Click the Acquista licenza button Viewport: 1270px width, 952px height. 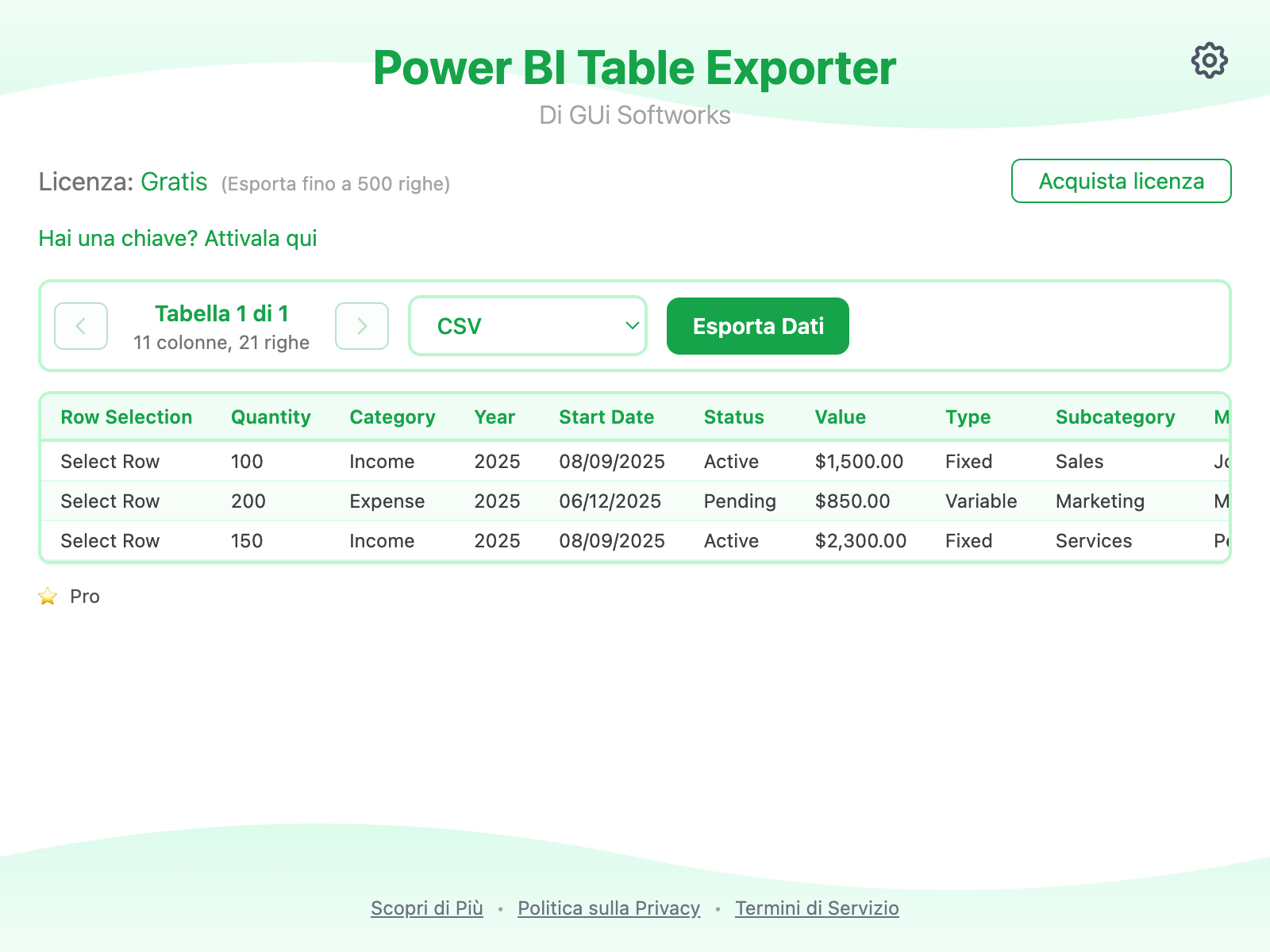pos(1121,181)
